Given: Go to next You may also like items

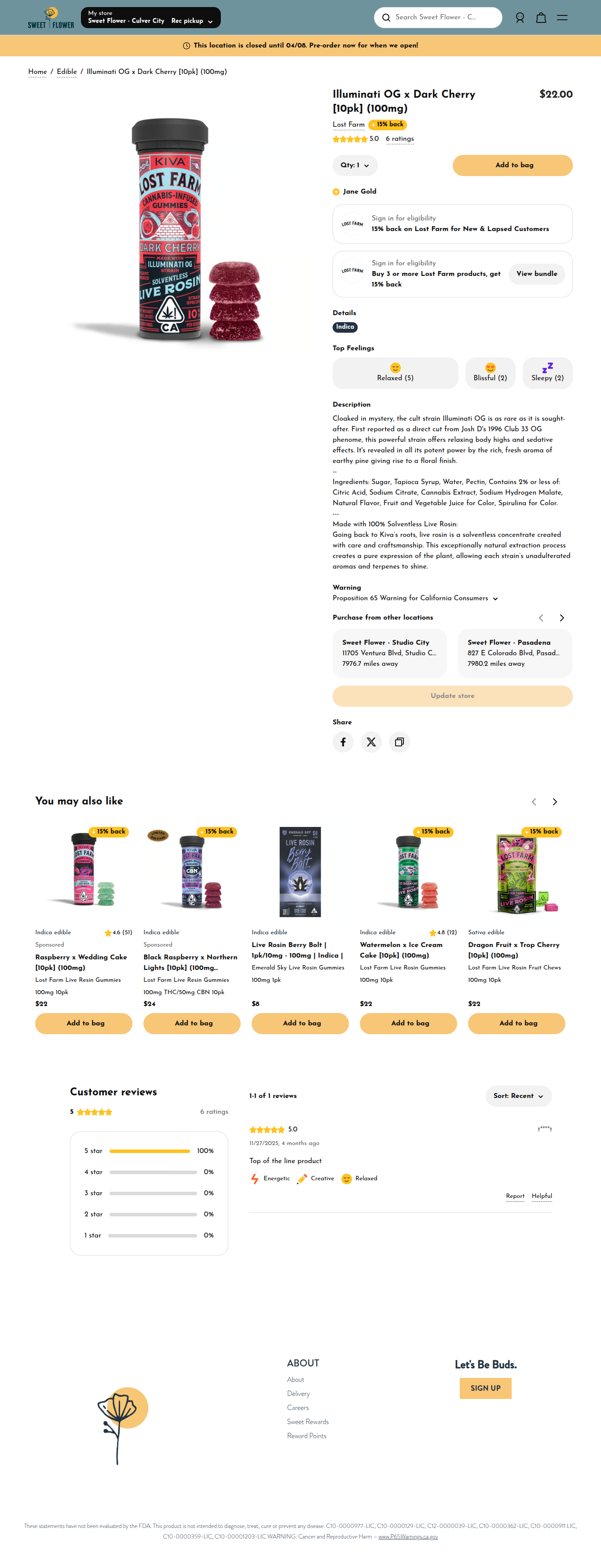Looking at the screenshot, I should click(555, 801).
